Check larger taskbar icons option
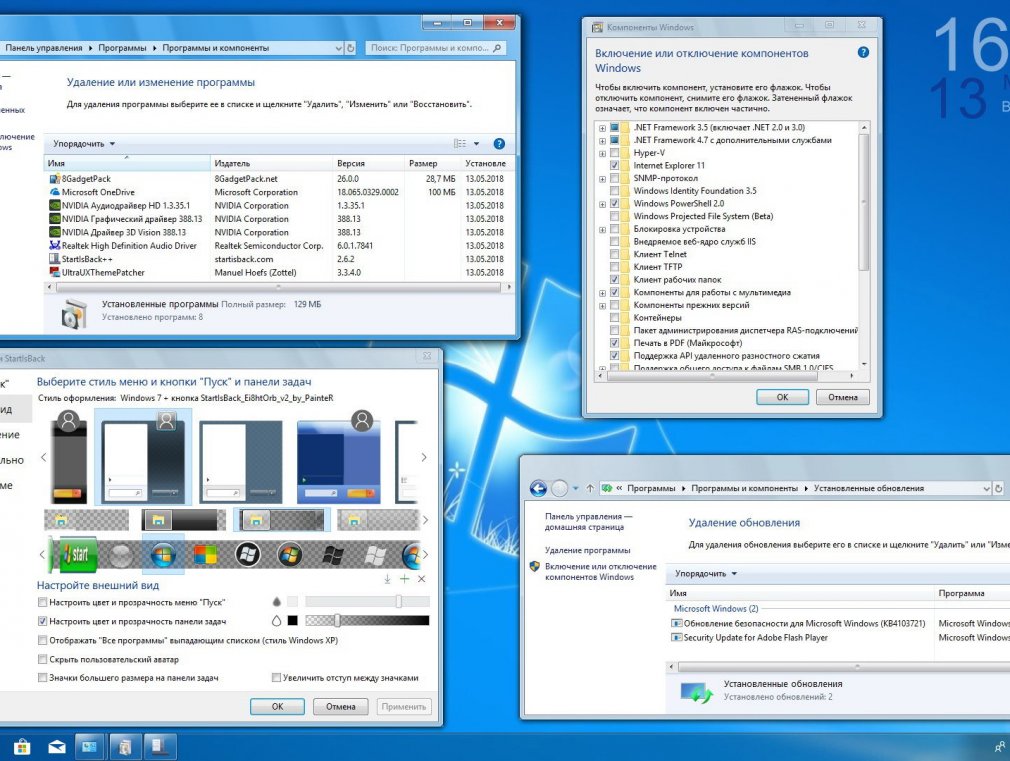Viewport: 1010px width, 761px height. pyautogui.click(x=43, y=678)
